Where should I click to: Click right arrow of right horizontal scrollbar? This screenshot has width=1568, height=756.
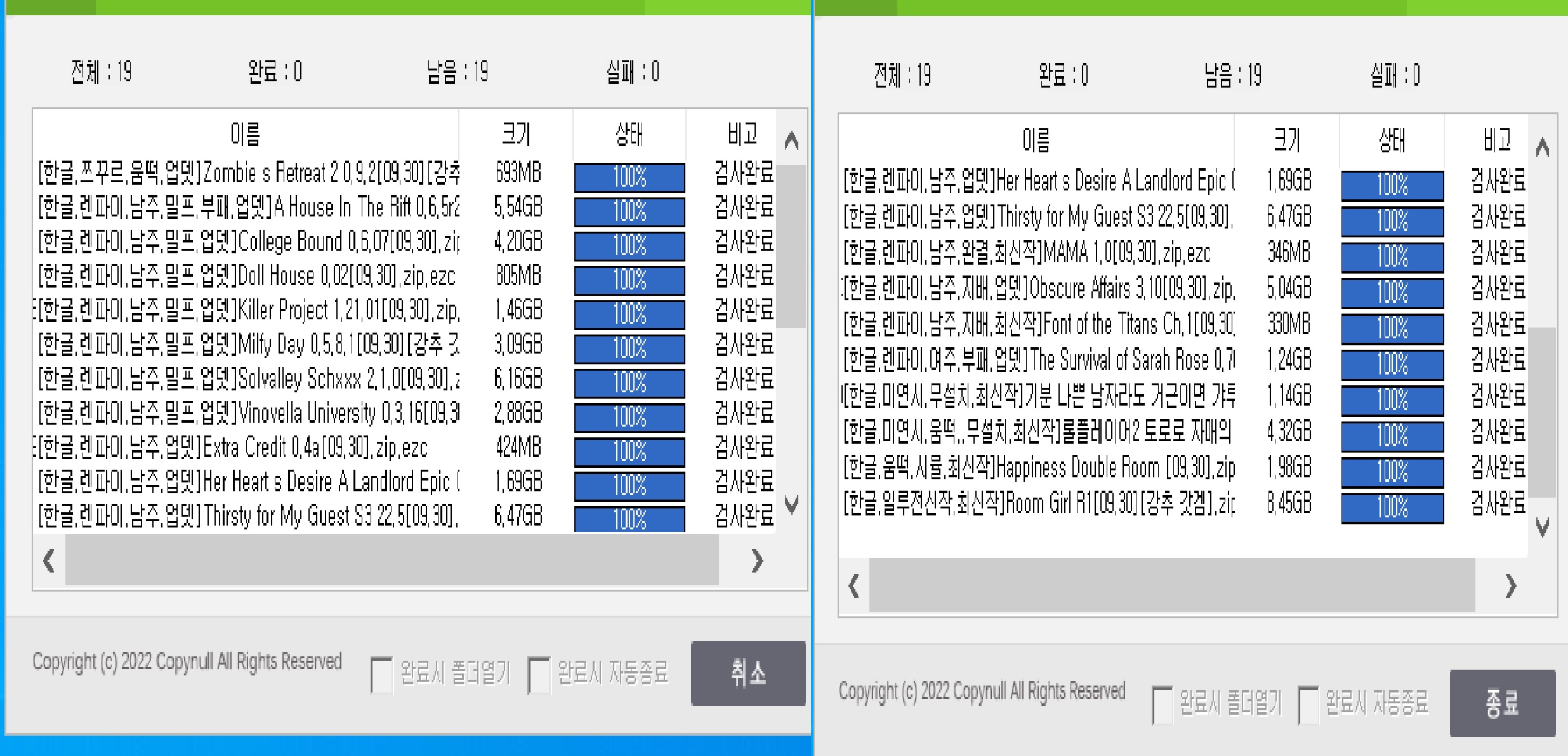(x=1510, y=586)
